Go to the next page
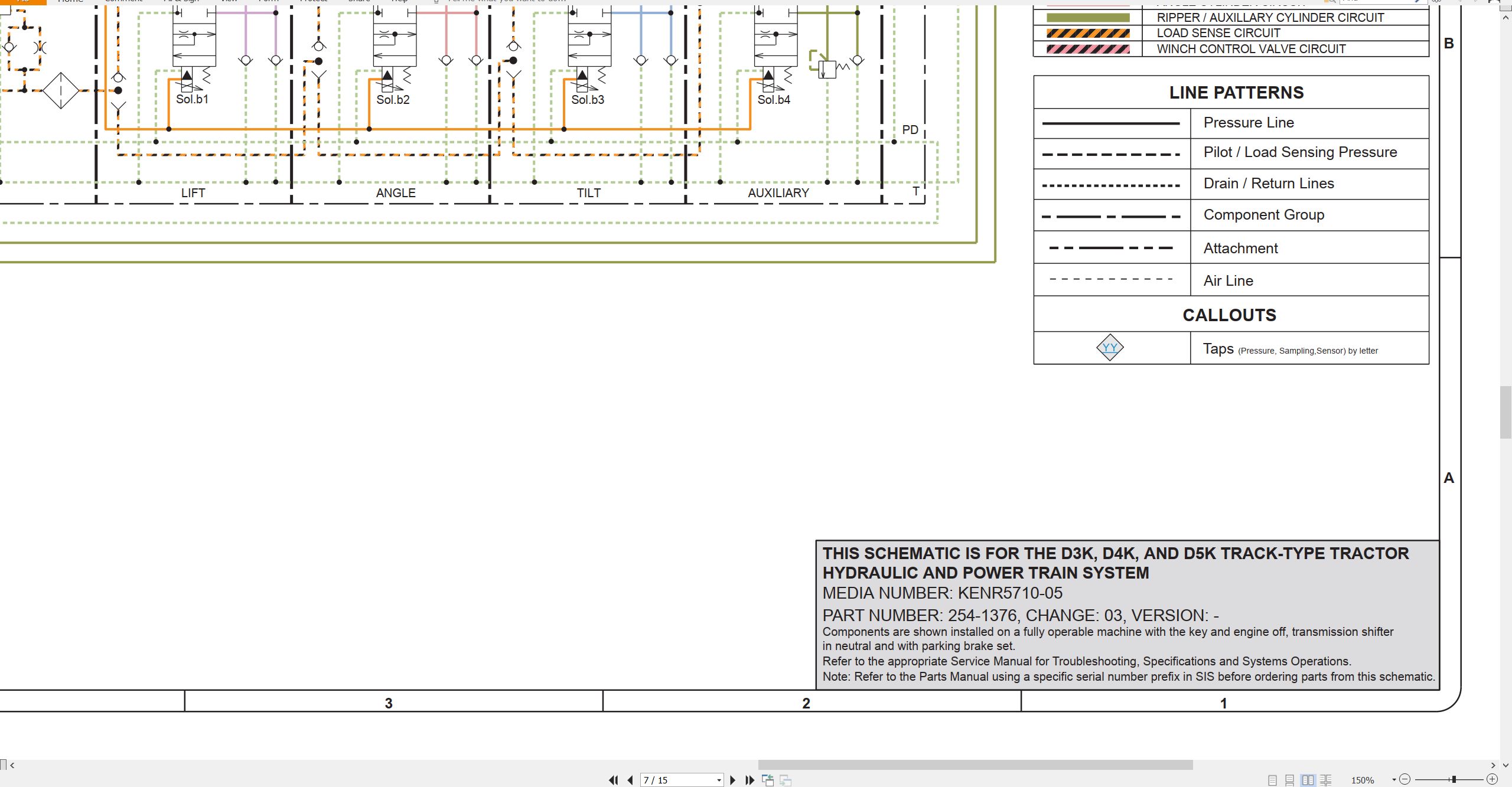1512x787 pixels. point(733,780)
